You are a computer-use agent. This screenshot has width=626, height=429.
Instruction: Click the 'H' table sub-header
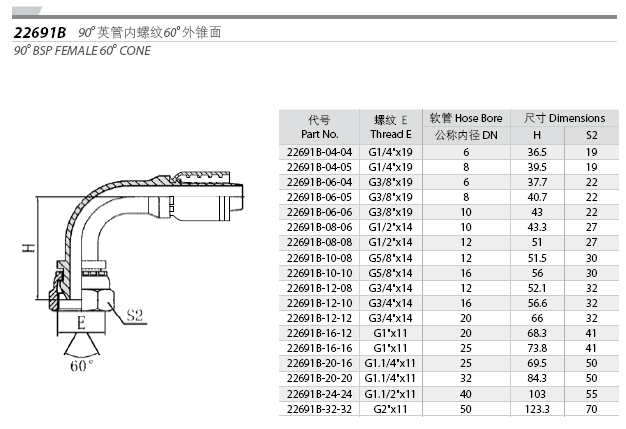pos(537,135)
